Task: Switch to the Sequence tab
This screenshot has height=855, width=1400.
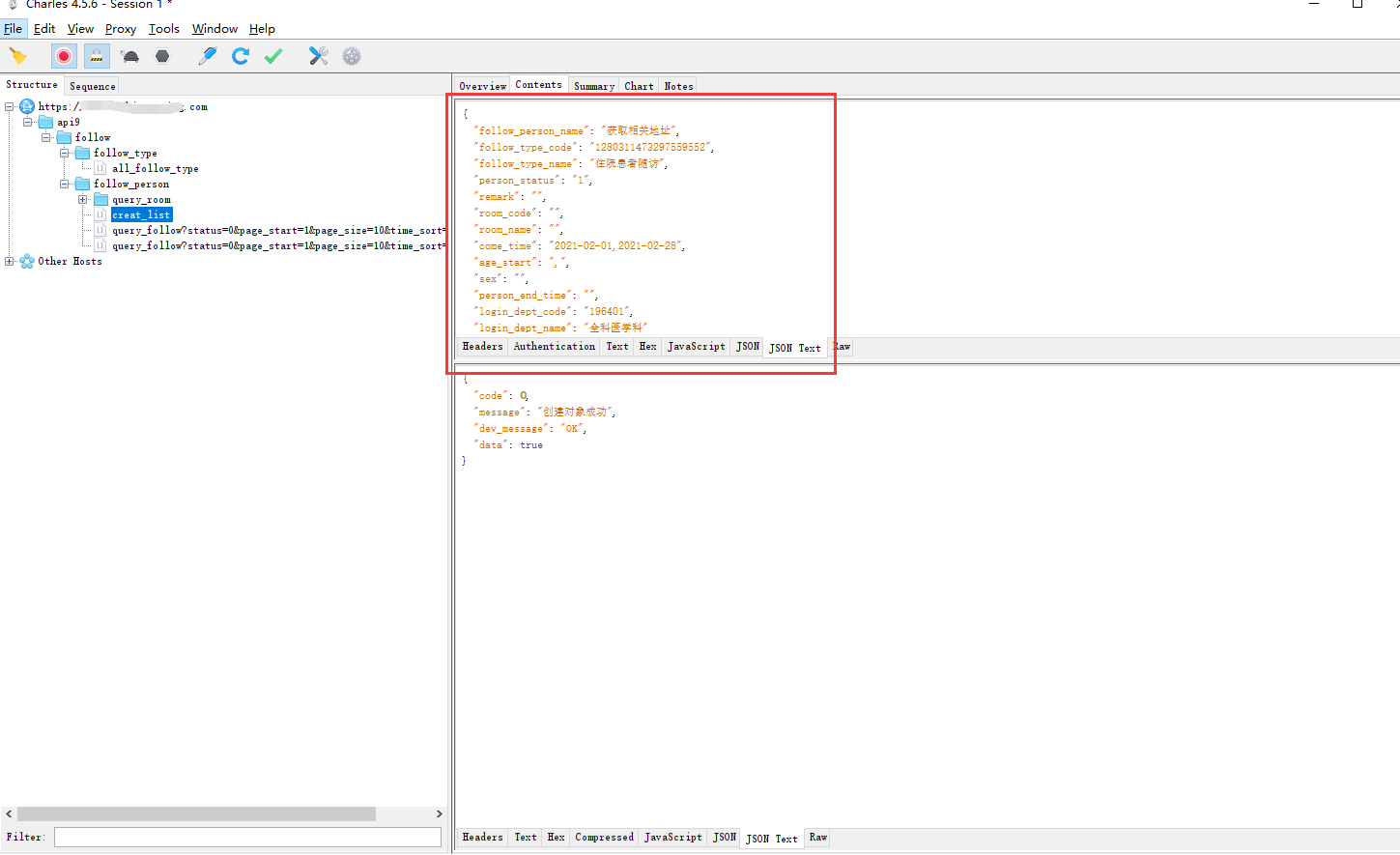Action: point(93,86)
